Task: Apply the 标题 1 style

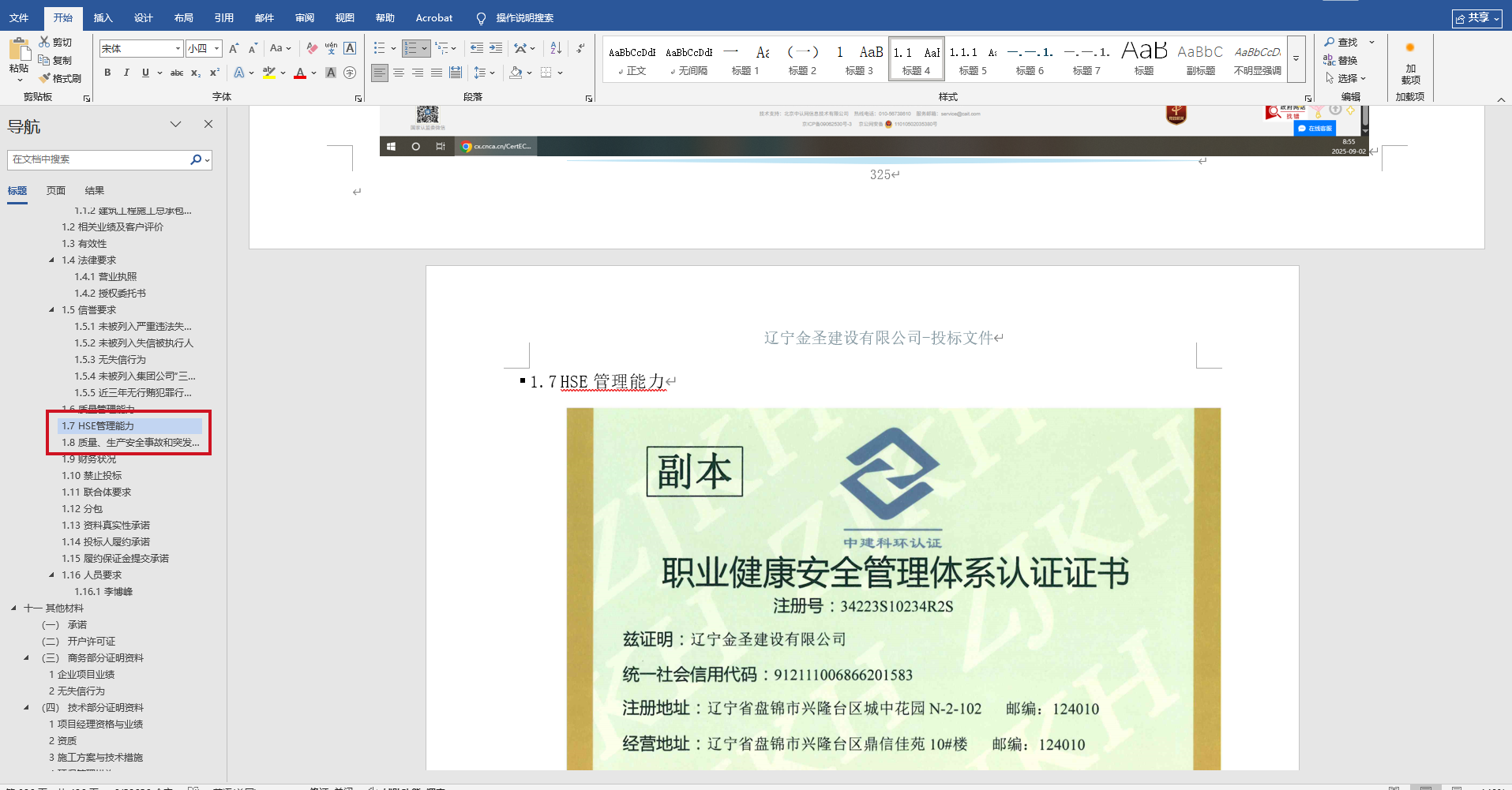Action: point(745,59)
